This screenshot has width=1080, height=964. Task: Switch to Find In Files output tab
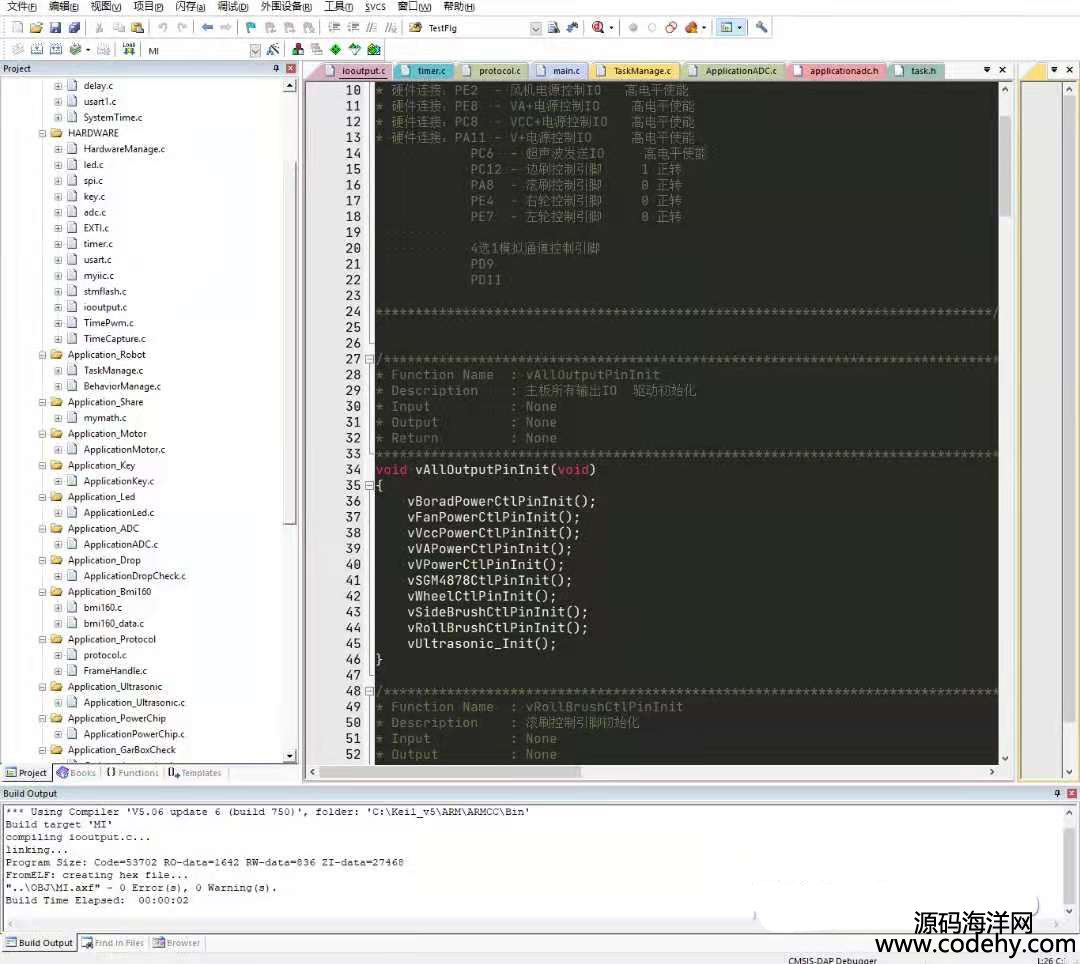(112, 943)
